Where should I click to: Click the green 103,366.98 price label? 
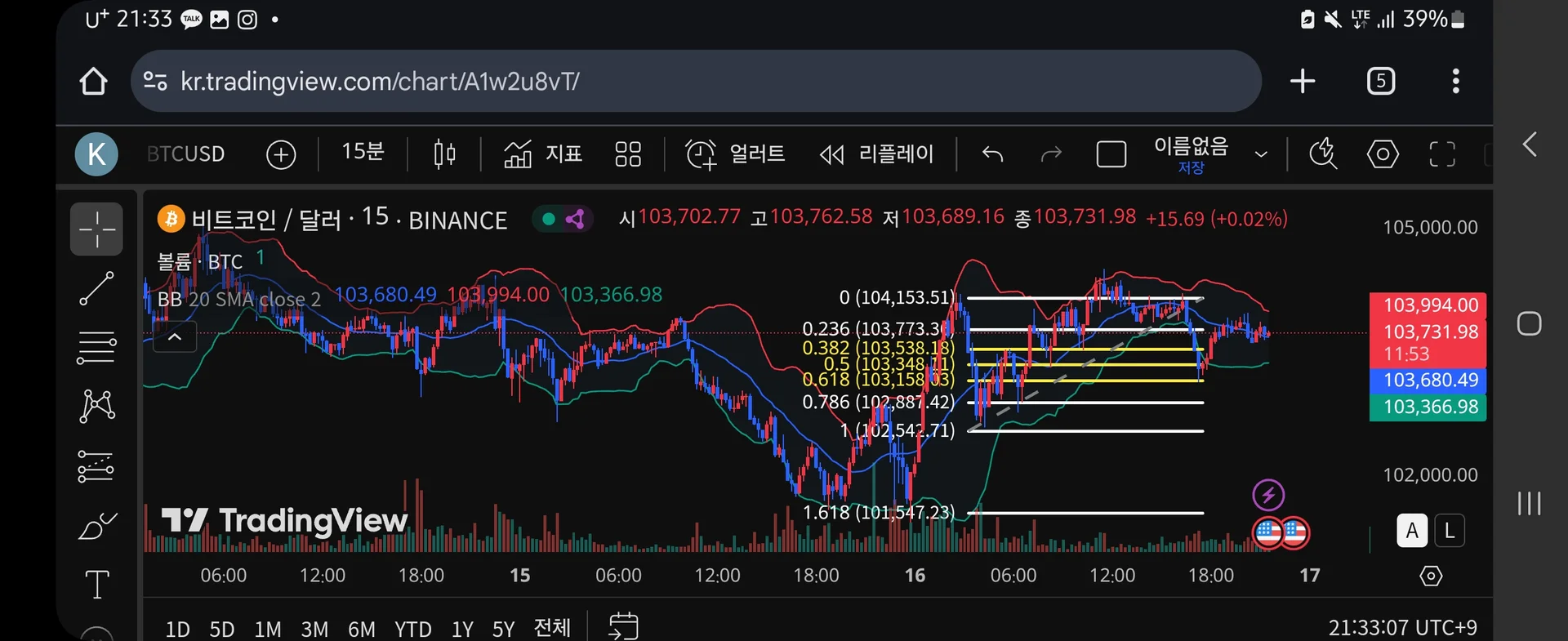[x=1428, y=407]
